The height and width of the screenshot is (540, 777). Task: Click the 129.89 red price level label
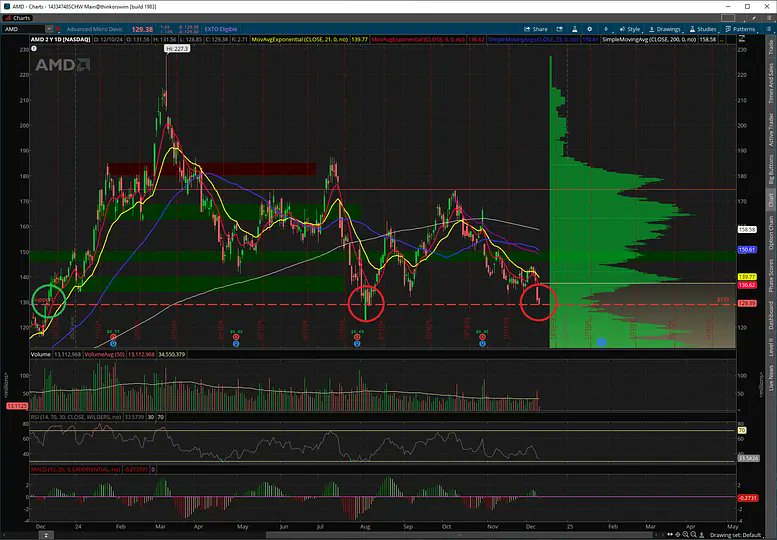tap(747, 303)
